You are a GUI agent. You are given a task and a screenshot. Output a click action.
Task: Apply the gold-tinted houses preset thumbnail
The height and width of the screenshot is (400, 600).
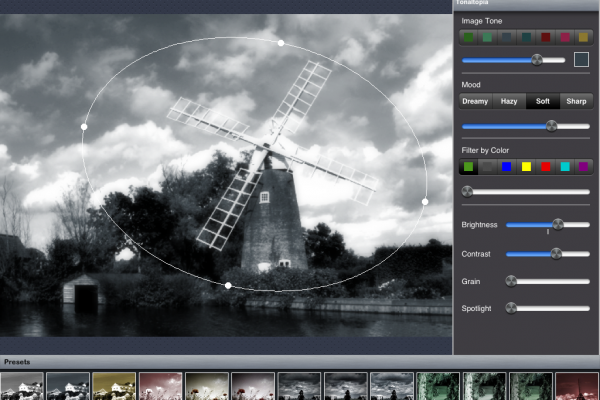point(114,386)
